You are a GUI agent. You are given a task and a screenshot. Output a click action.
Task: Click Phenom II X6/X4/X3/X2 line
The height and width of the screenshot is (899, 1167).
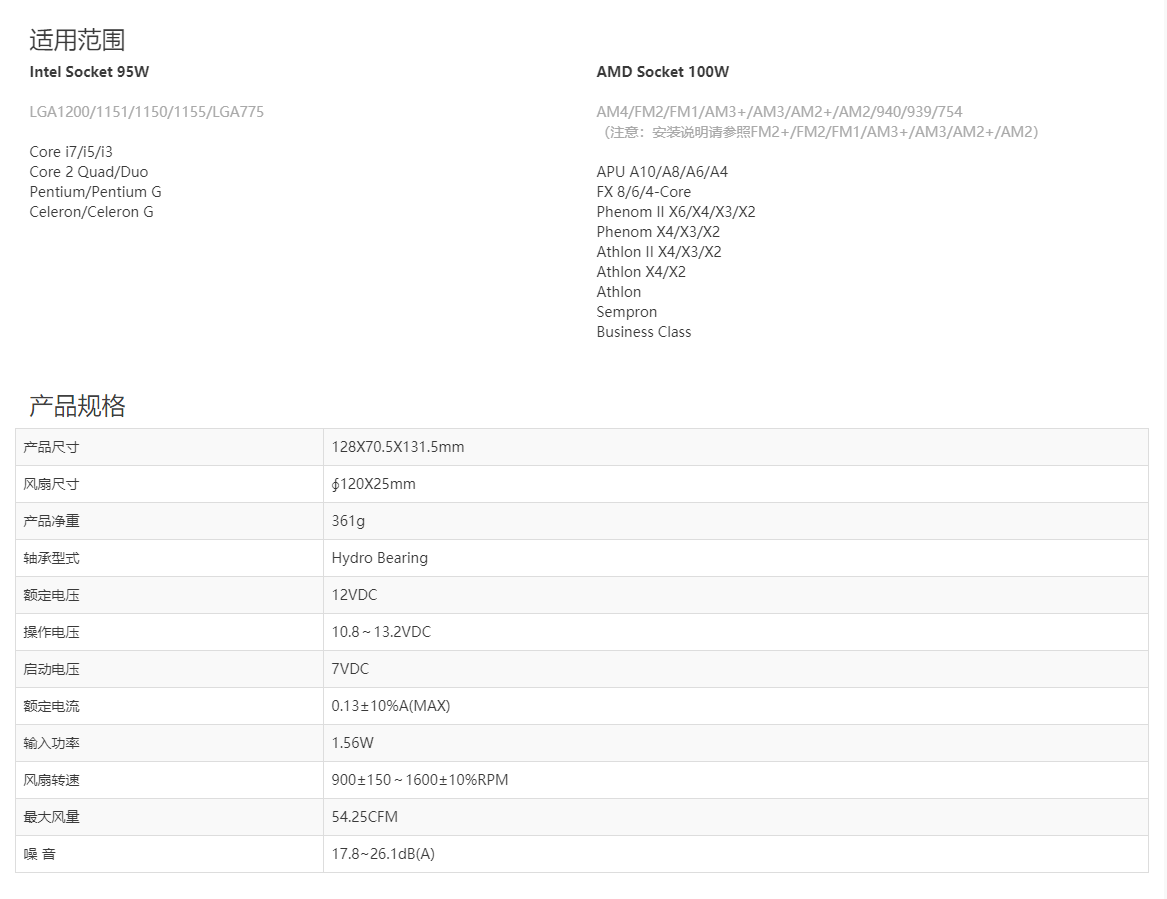point(676,212)
